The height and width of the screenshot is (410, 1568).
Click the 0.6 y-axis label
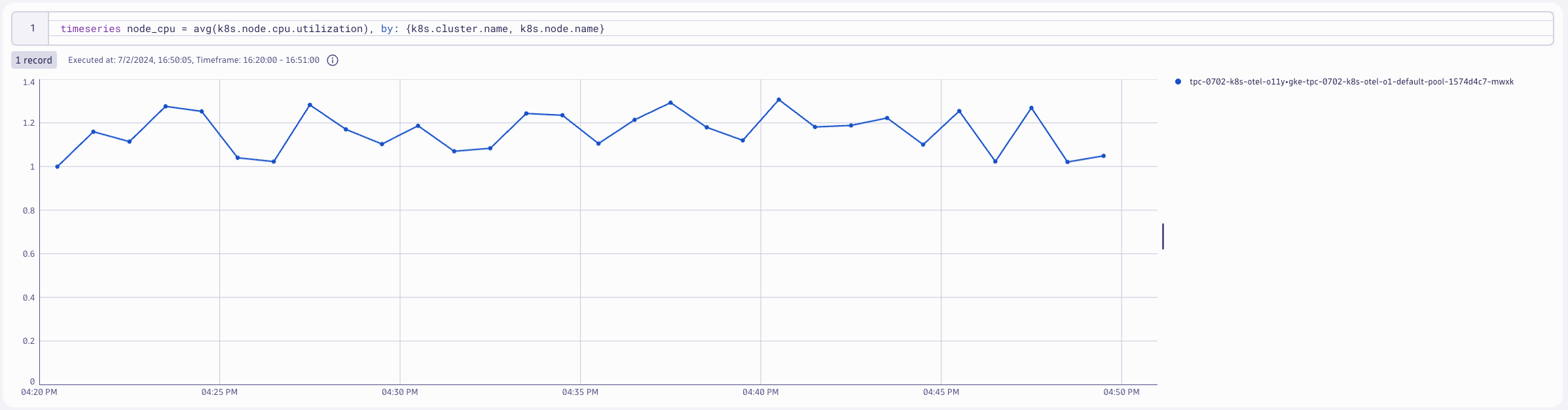pyautogui.click(x=29, y=254)
